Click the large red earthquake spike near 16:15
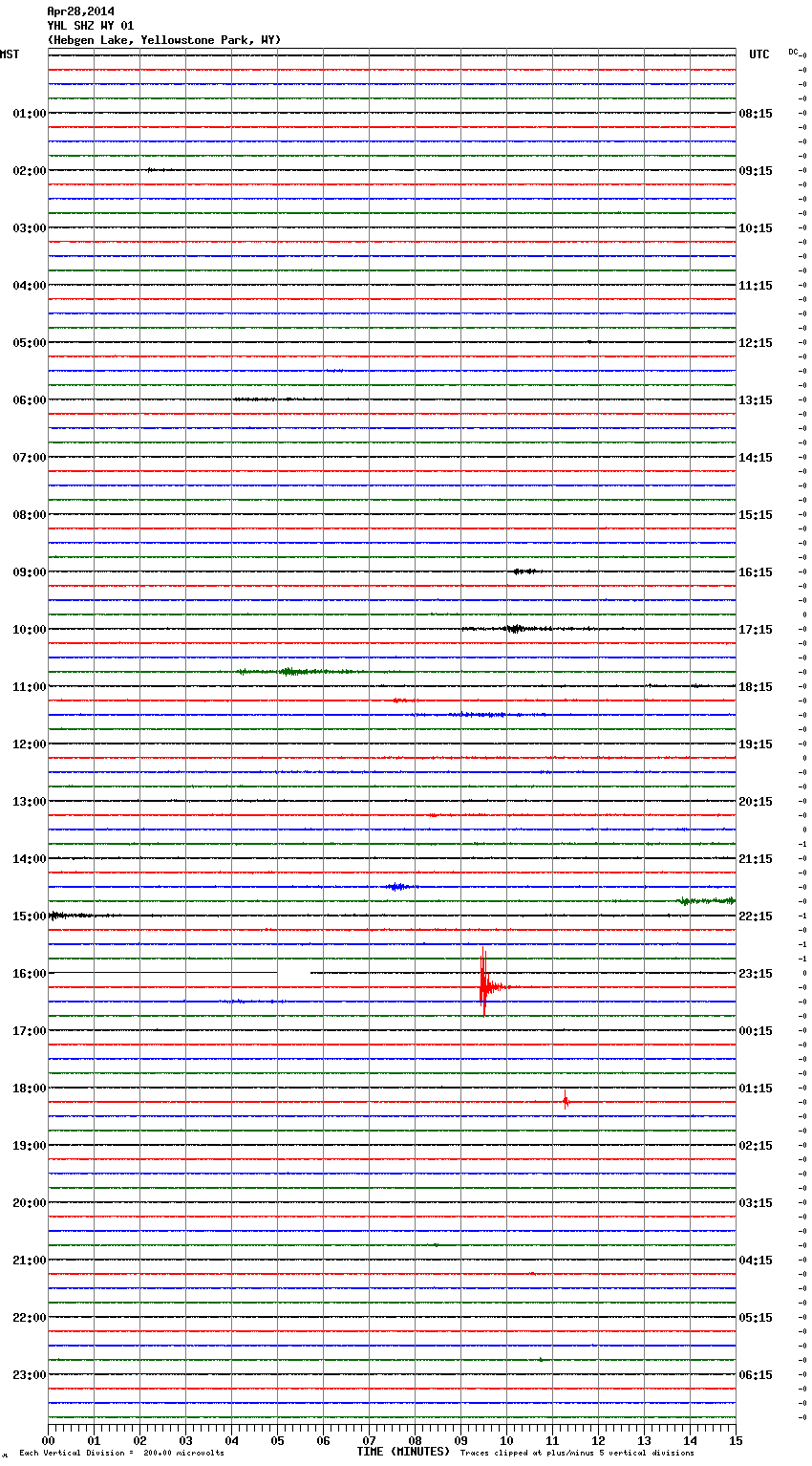 [484, 984]
